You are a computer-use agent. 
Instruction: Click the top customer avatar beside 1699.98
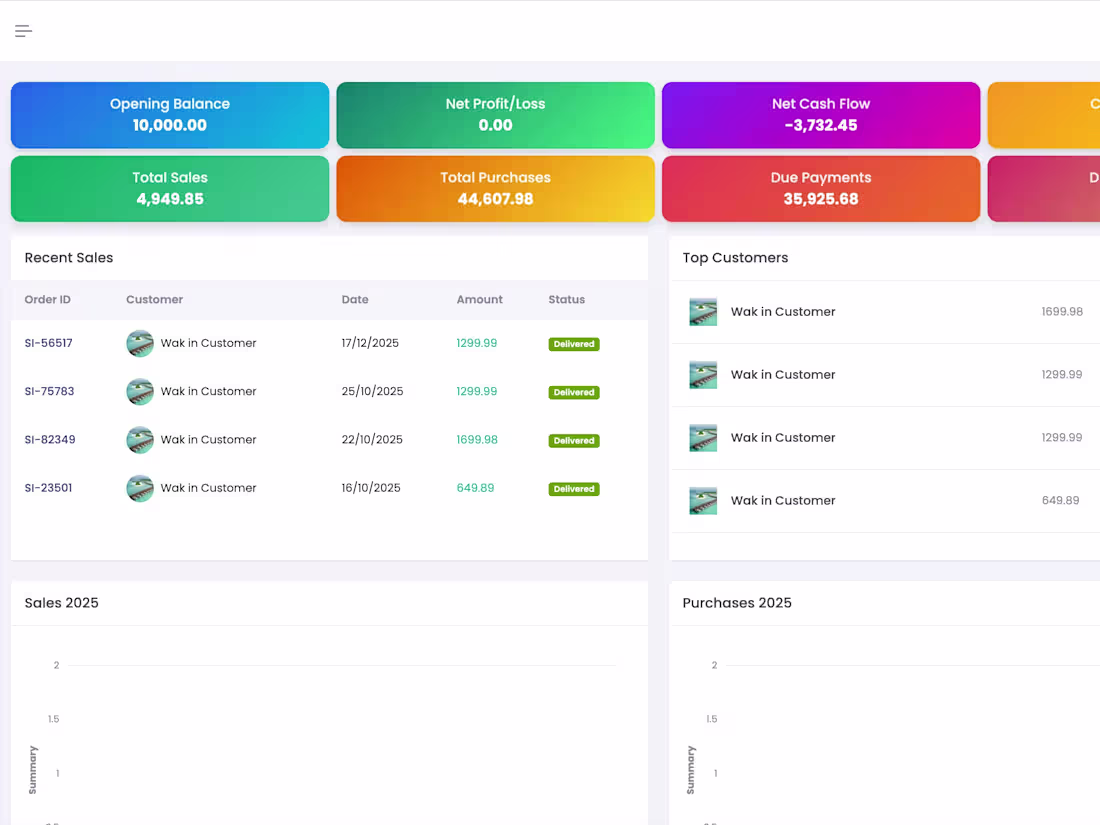703,311
